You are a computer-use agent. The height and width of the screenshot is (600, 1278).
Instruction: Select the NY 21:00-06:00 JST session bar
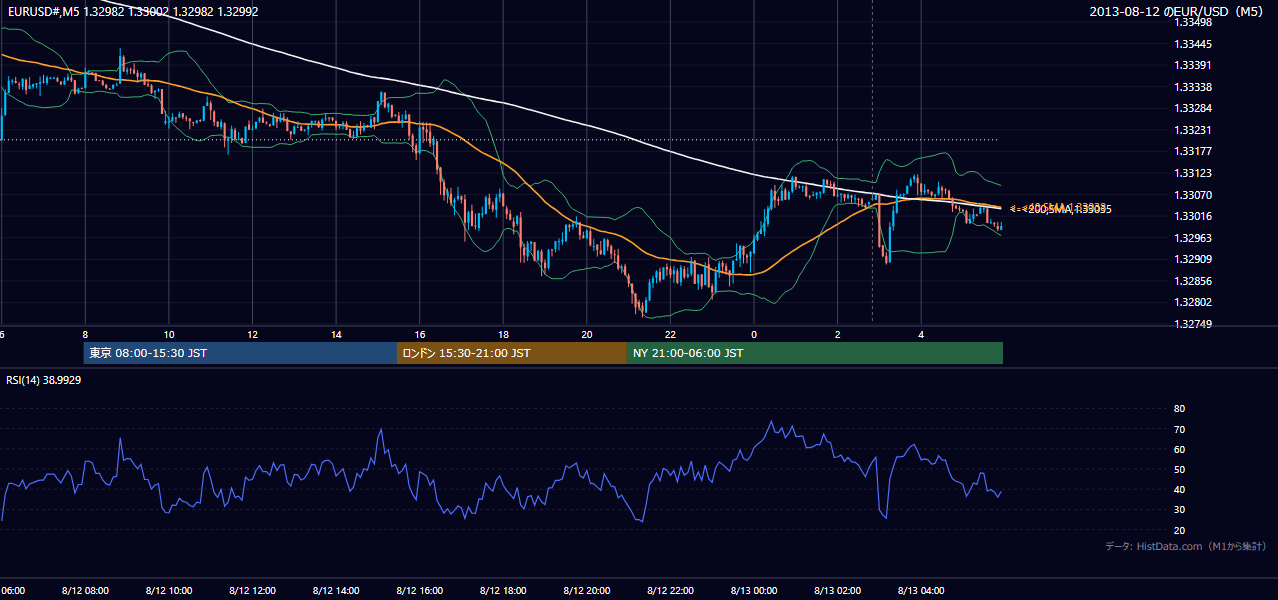pyautogui.click(x=815, y=353)
